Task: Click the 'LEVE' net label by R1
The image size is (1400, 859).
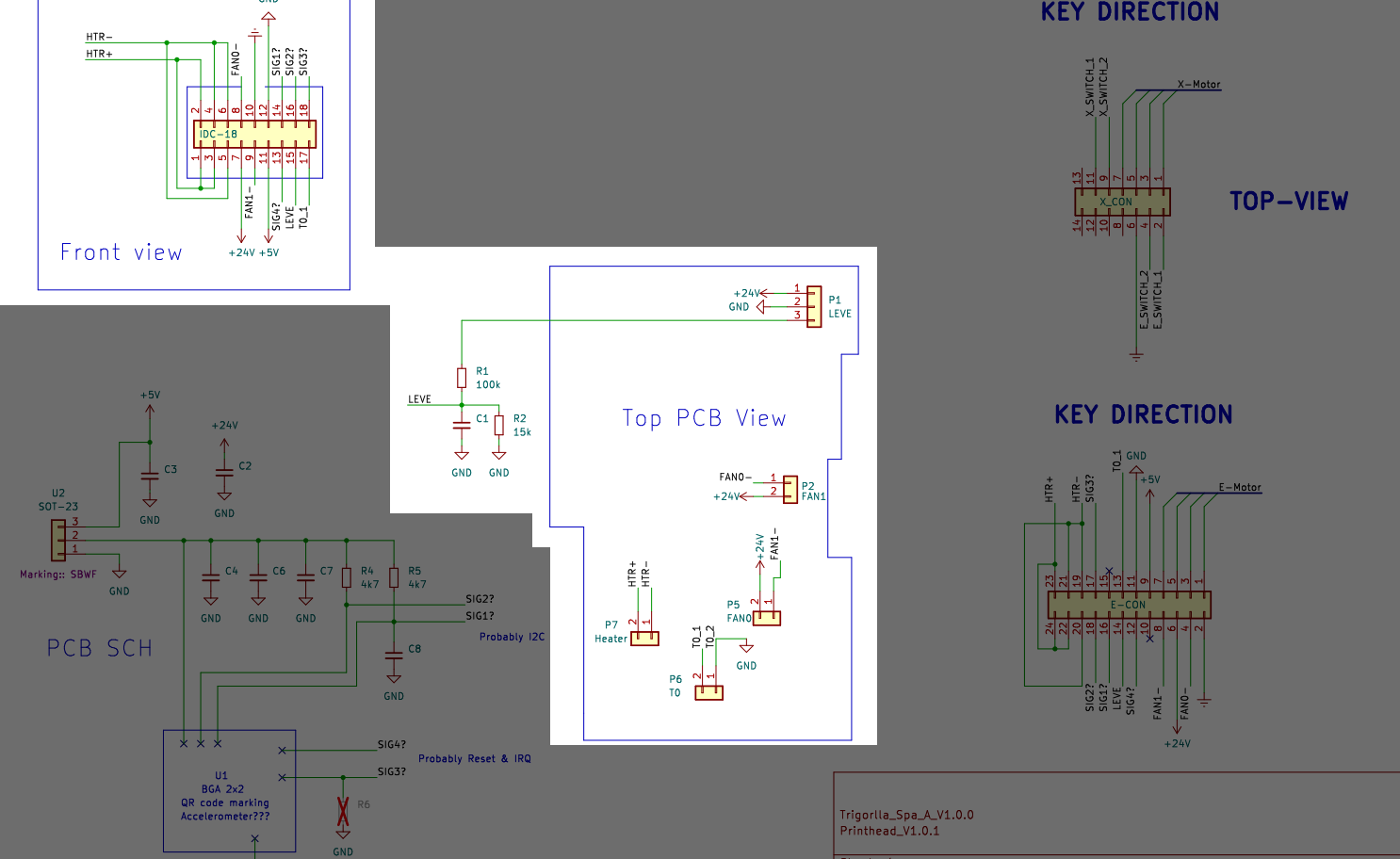Action: [x=419, y=399]
